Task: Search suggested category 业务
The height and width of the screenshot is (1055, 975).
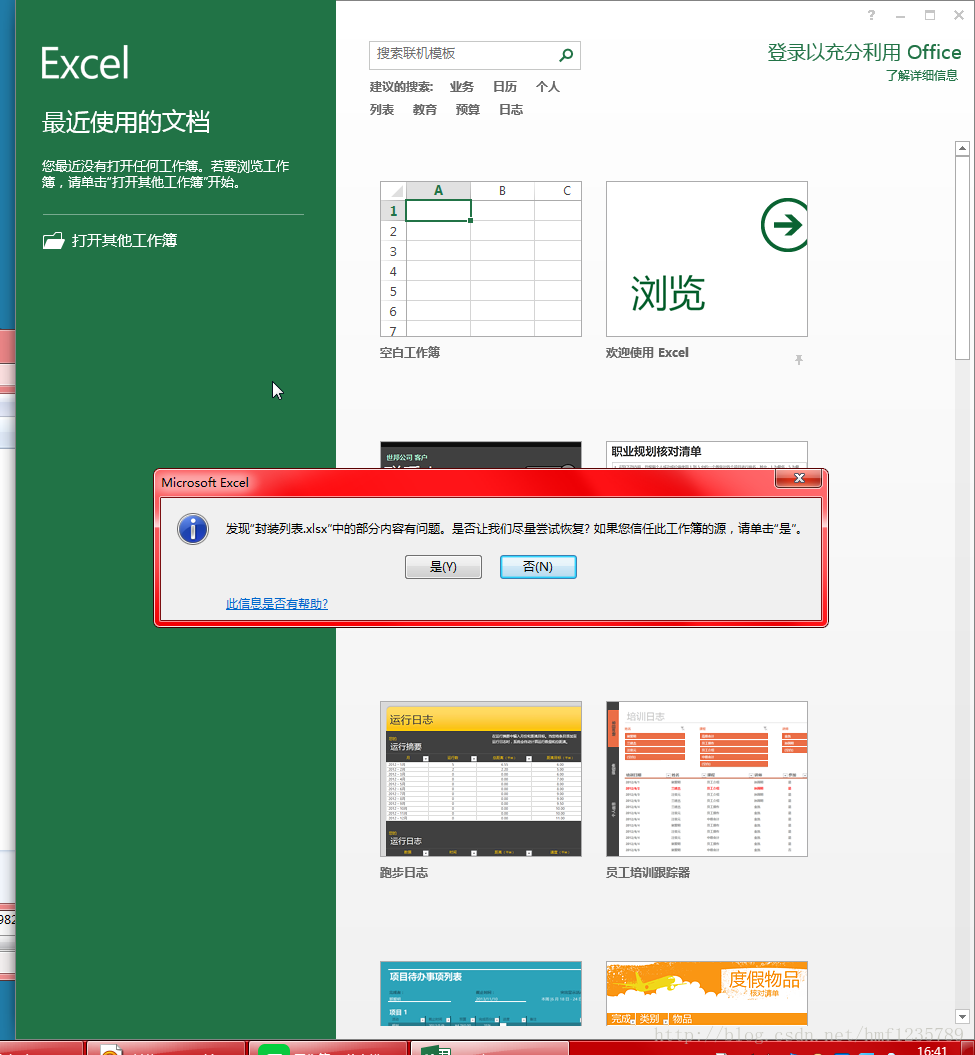Action: [x=462, y=87]
